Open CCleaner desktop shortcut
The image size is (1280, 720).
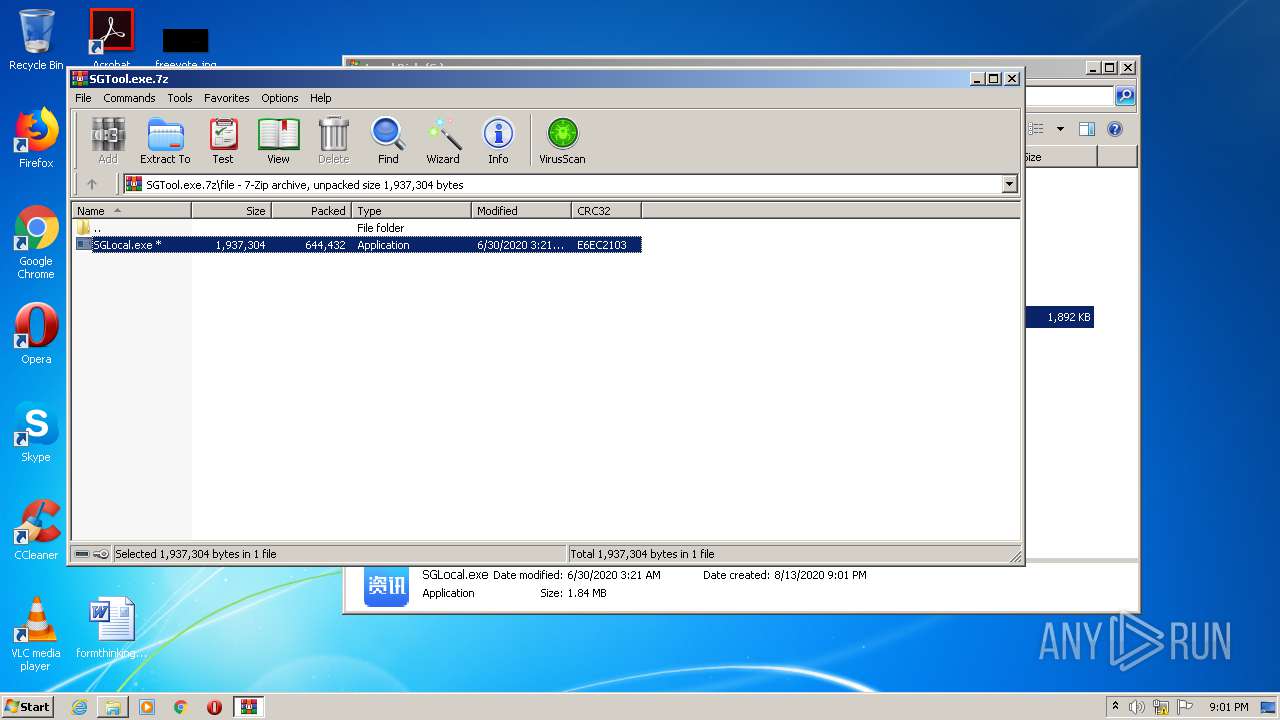coord(36,530)
